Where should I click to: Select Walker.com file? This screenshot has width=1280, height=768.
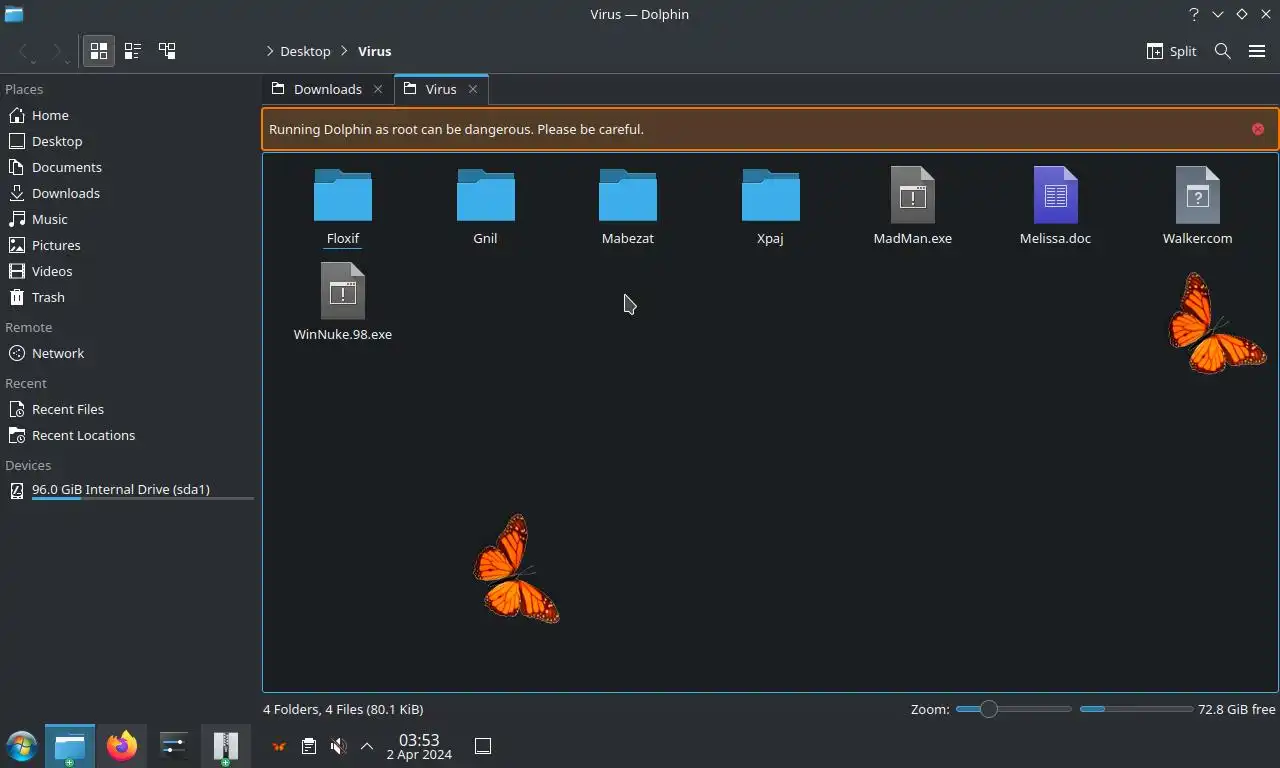point(1197,207)
